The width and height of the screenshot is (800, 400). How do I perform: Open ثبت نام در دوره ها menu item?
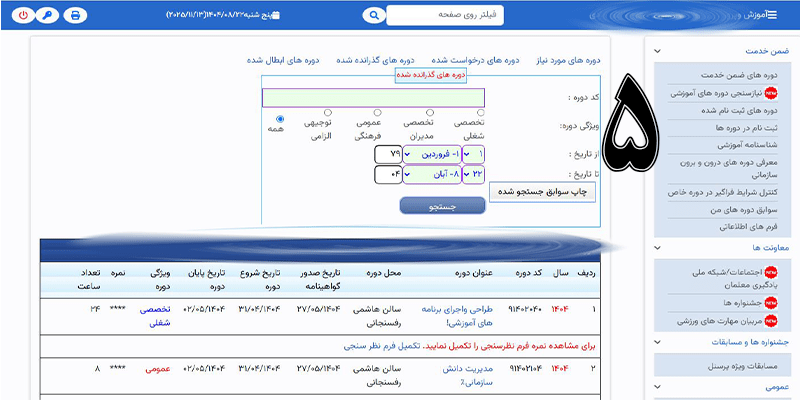click(x=746, y=128)
